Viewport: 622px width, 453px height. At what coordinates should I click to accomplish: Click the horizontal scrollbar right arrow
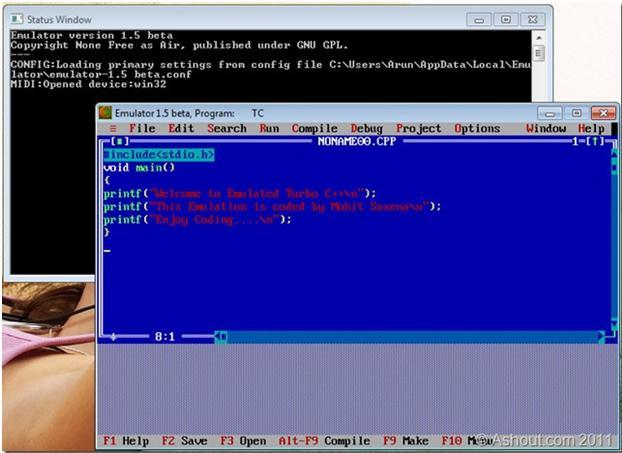(601, 337)
